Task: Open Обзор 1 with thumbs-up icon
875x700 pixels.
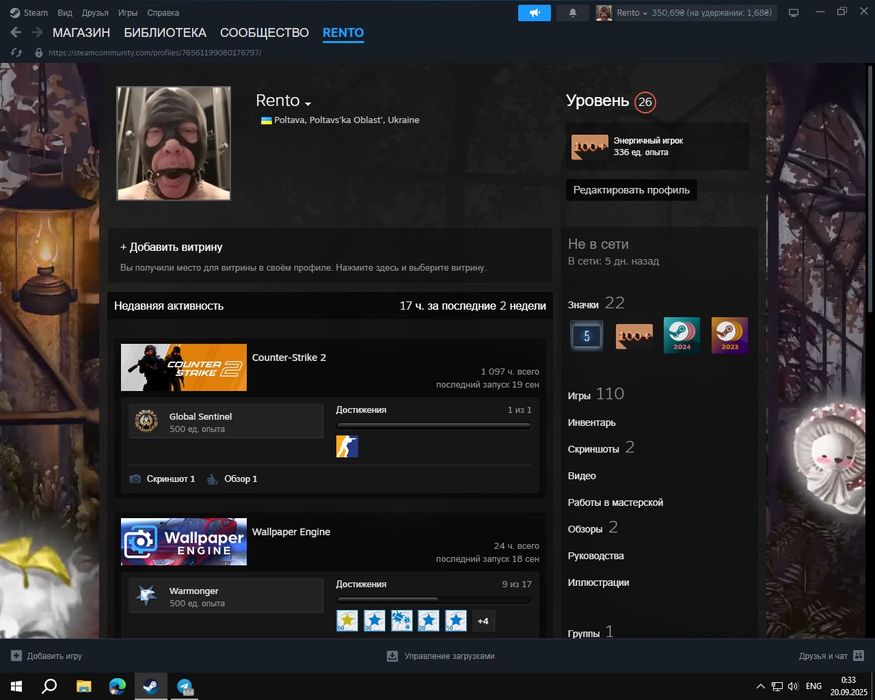Action: point(232,479)
